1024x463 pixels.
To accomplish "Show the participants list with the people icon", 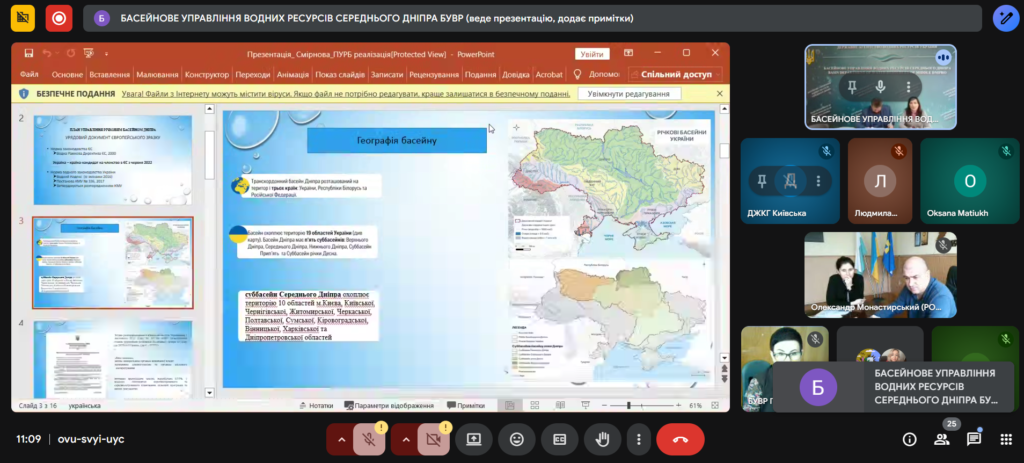I will click(x=941, y=439).
